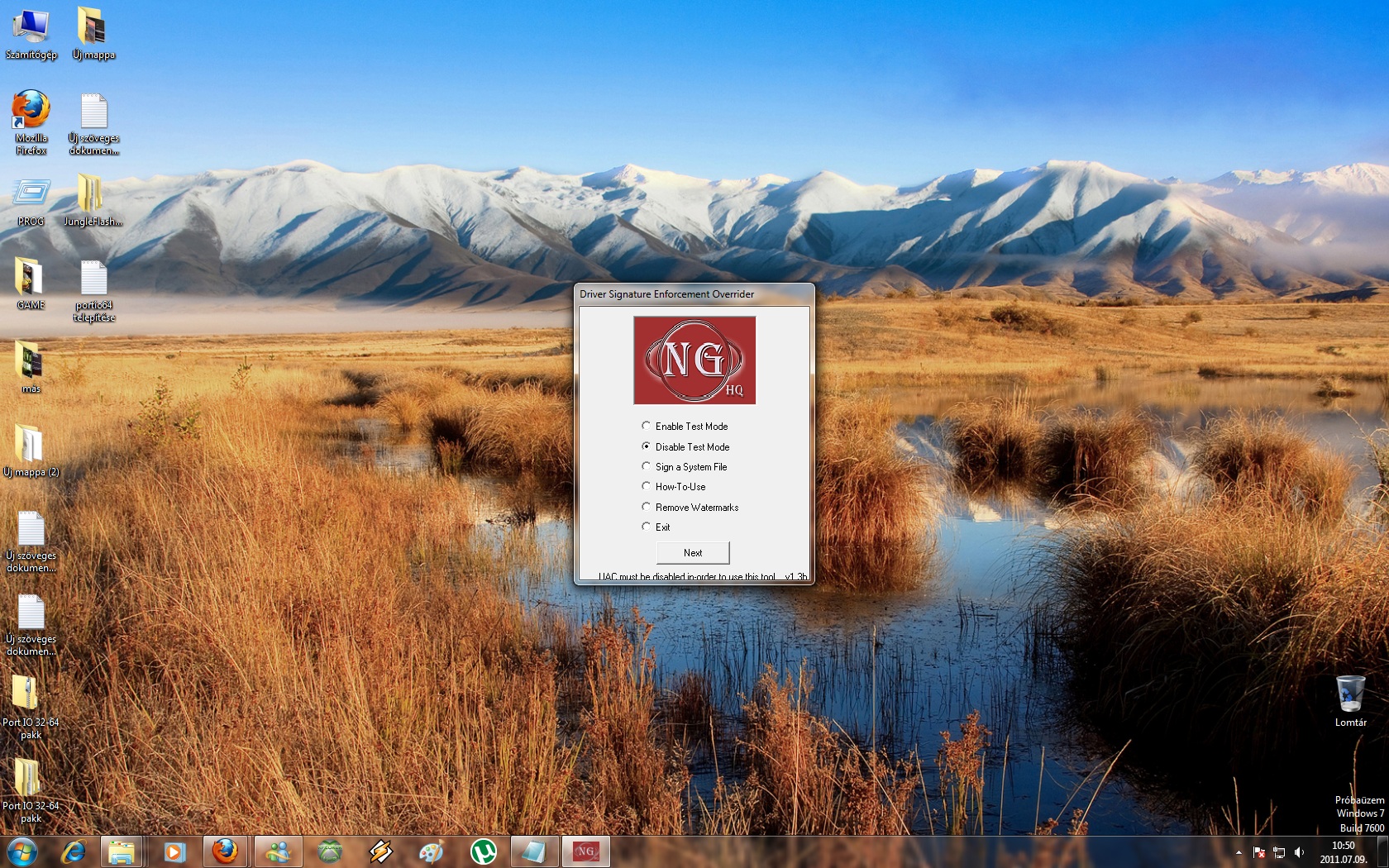The width and height of the screenshot is (1389, 868).
Task: Click the NG HQ logo image
Action: pos(694,360)
